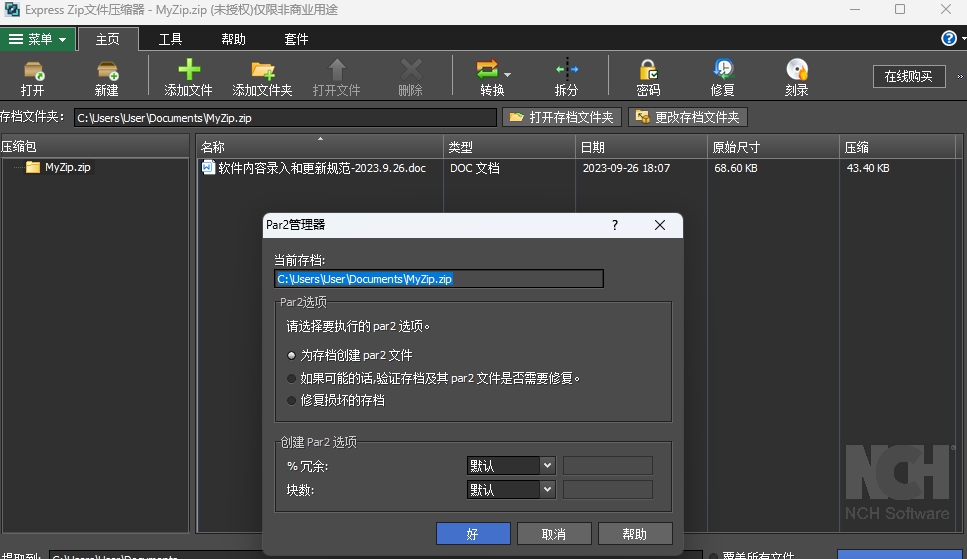
Task: Click the DOC 文档 type cell
Action: [x=474, y=168]
